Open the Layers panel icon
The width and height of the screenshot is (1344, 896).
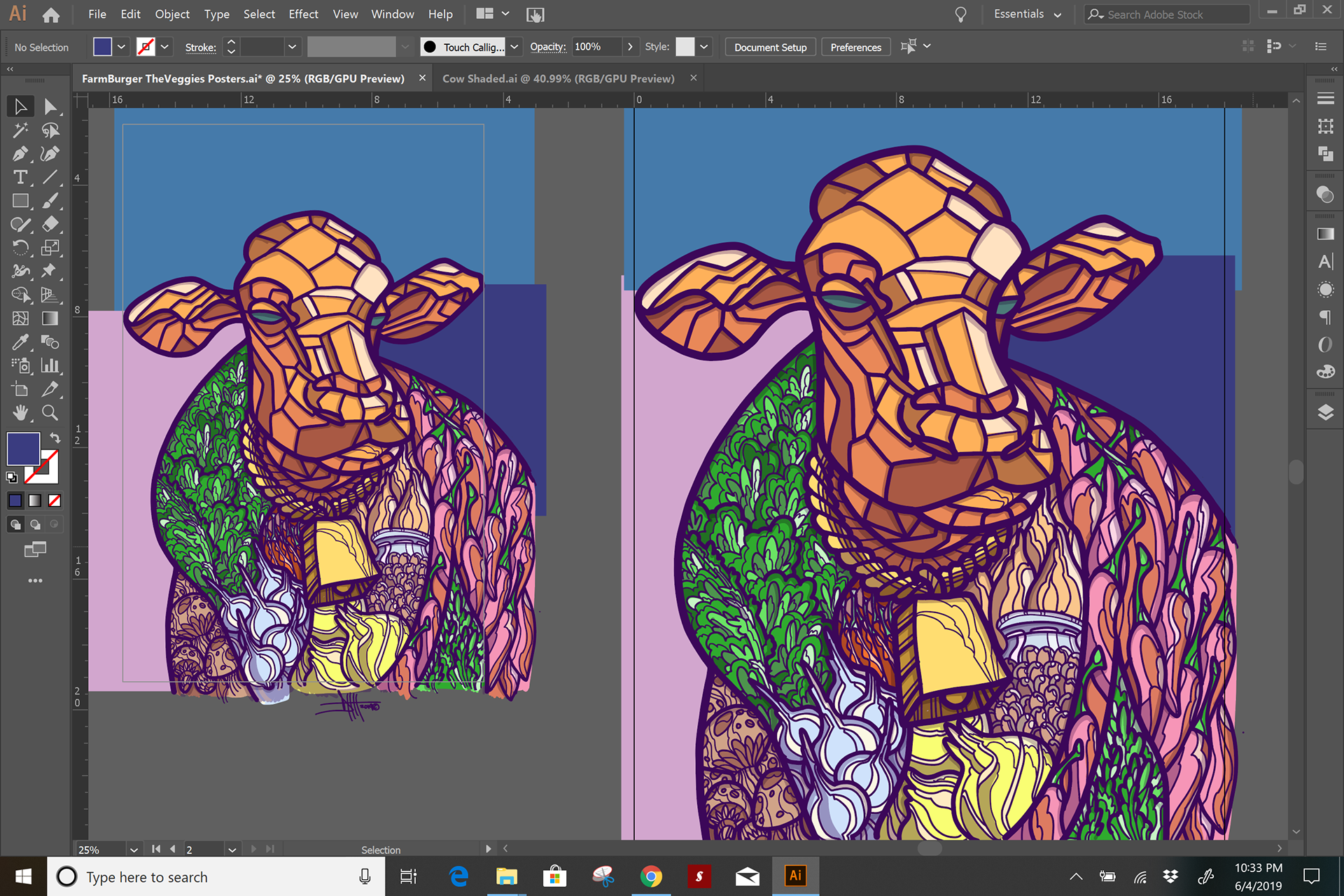(x=1325, y=412)
